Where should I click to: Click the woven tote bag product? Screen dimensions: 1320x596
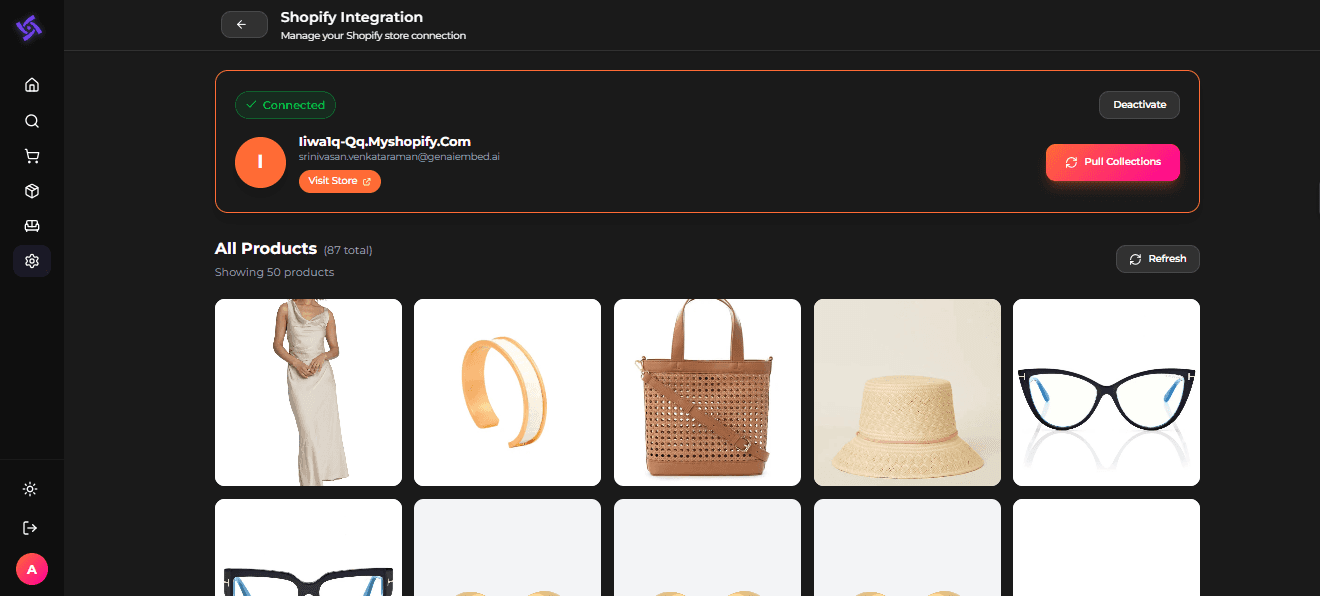pos(707,392)
